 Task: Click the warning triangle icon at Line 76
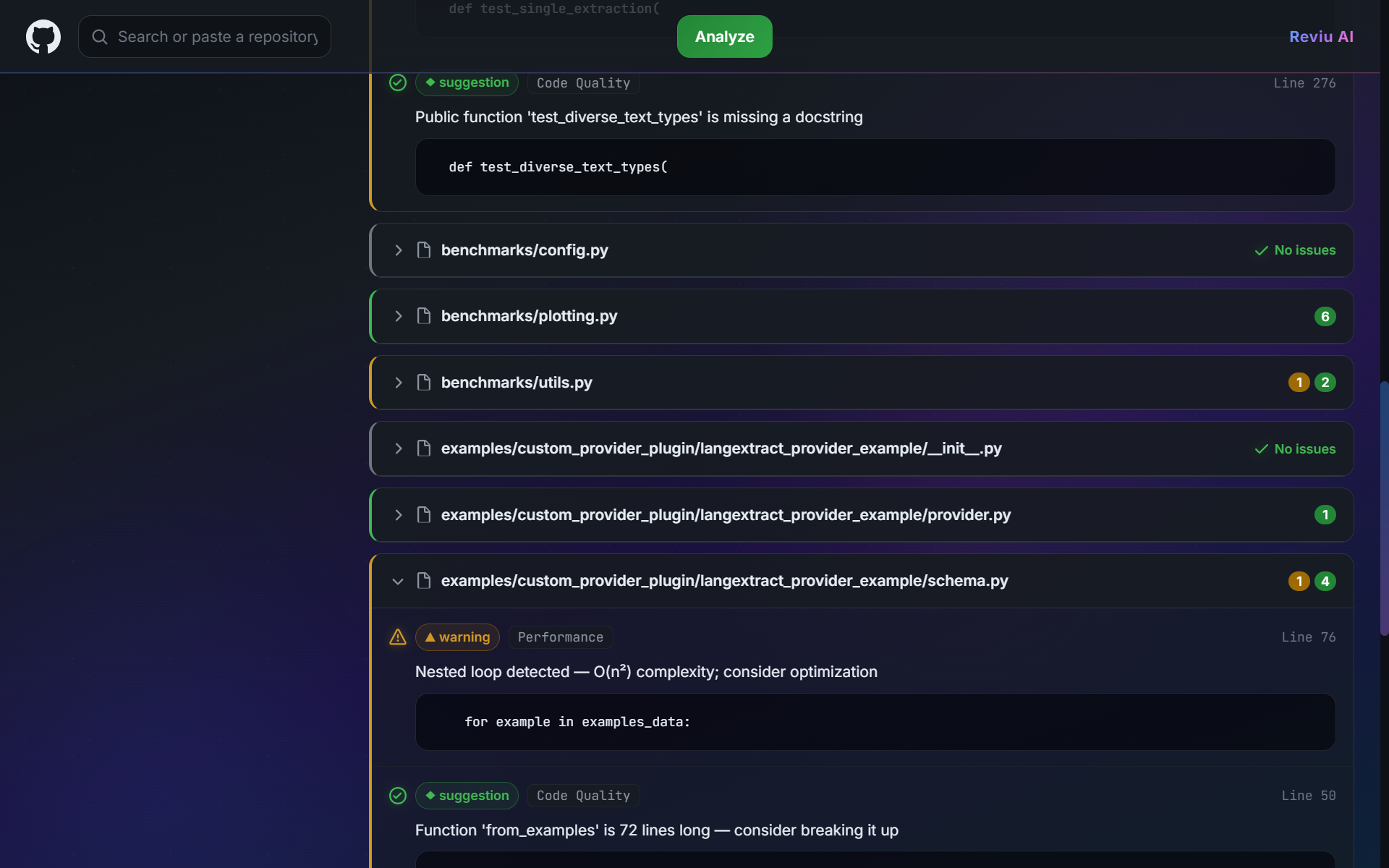click(x=398, y=637)
